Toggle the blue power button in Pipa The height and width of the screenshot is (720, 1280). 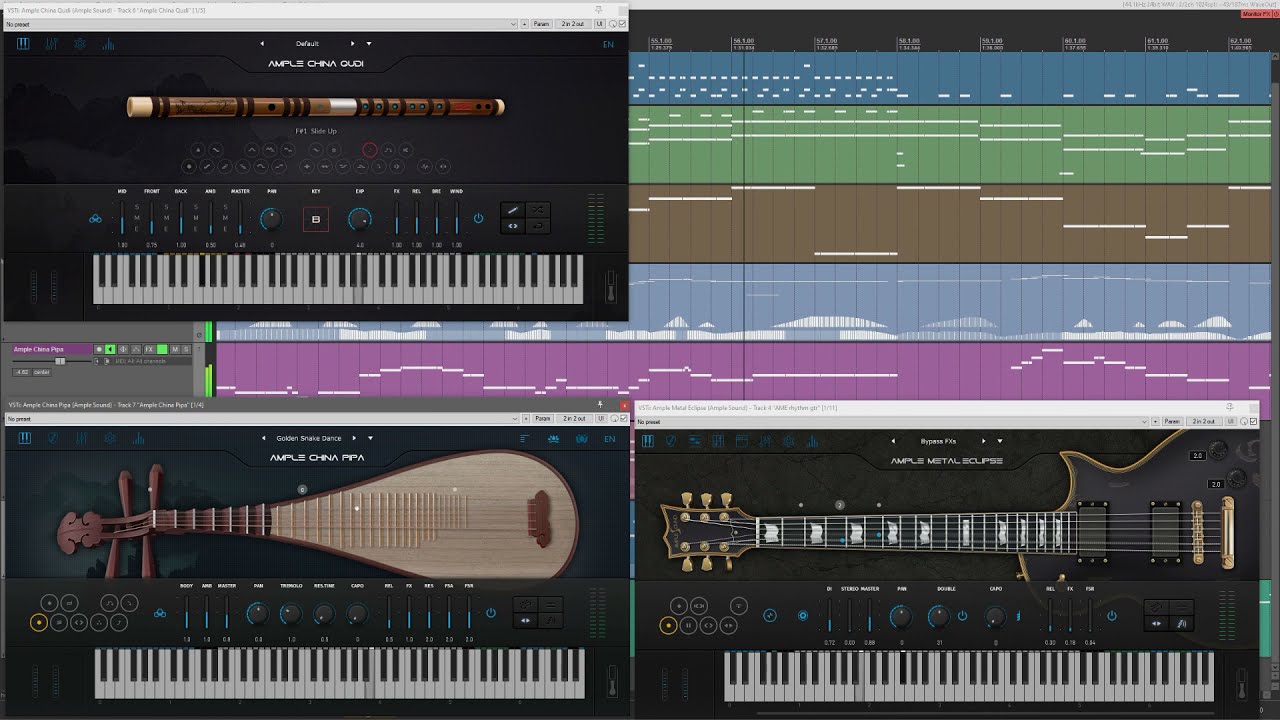490,613
